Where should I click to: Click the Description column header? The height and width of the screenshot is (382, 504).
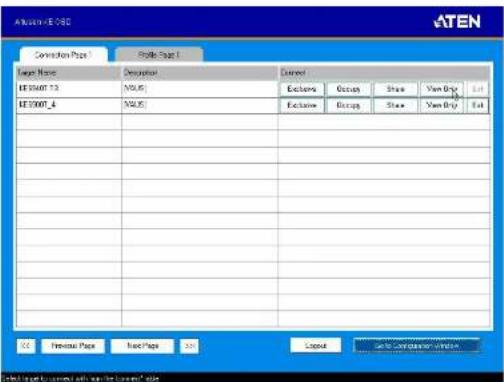(x=199, y=73)
